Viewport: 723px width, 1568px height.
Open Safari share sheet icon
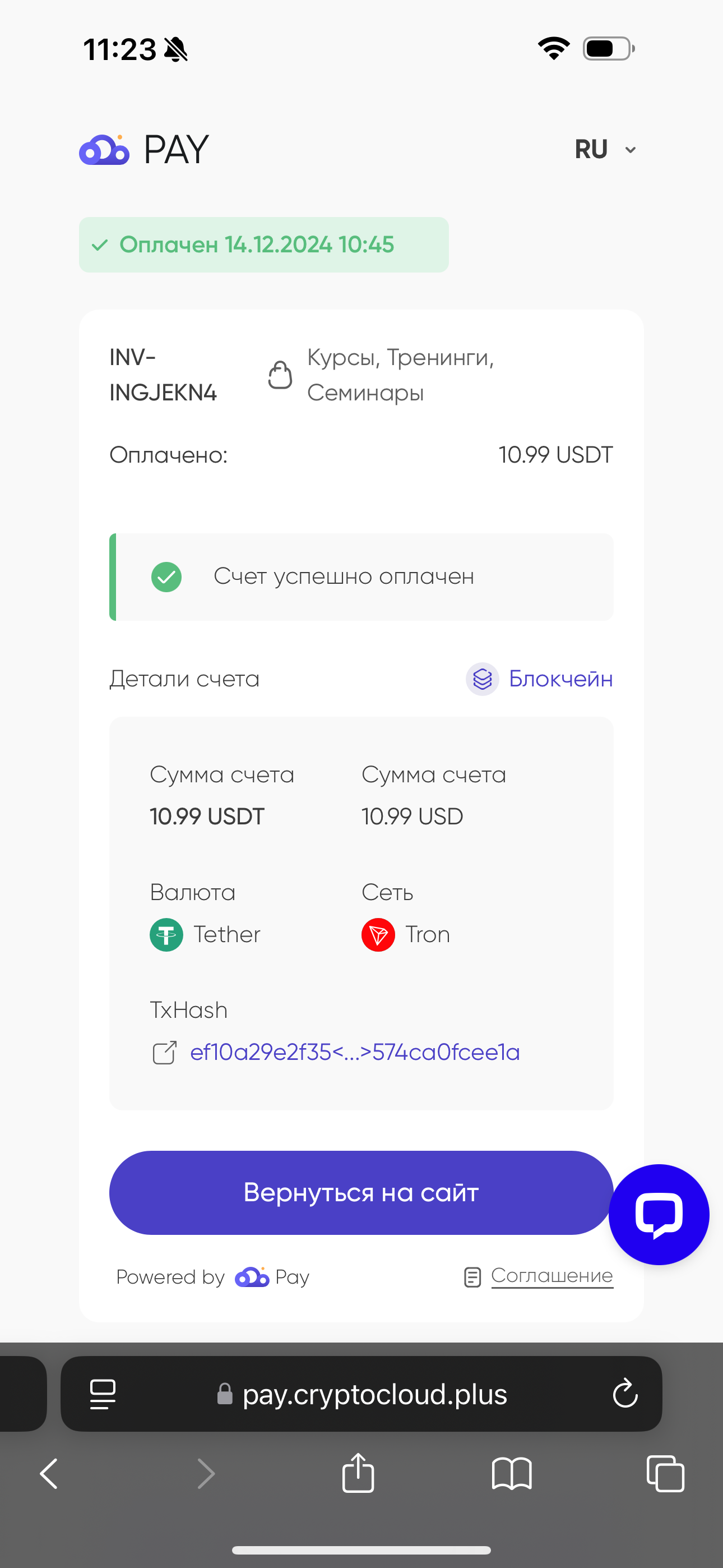[358, 1473]
